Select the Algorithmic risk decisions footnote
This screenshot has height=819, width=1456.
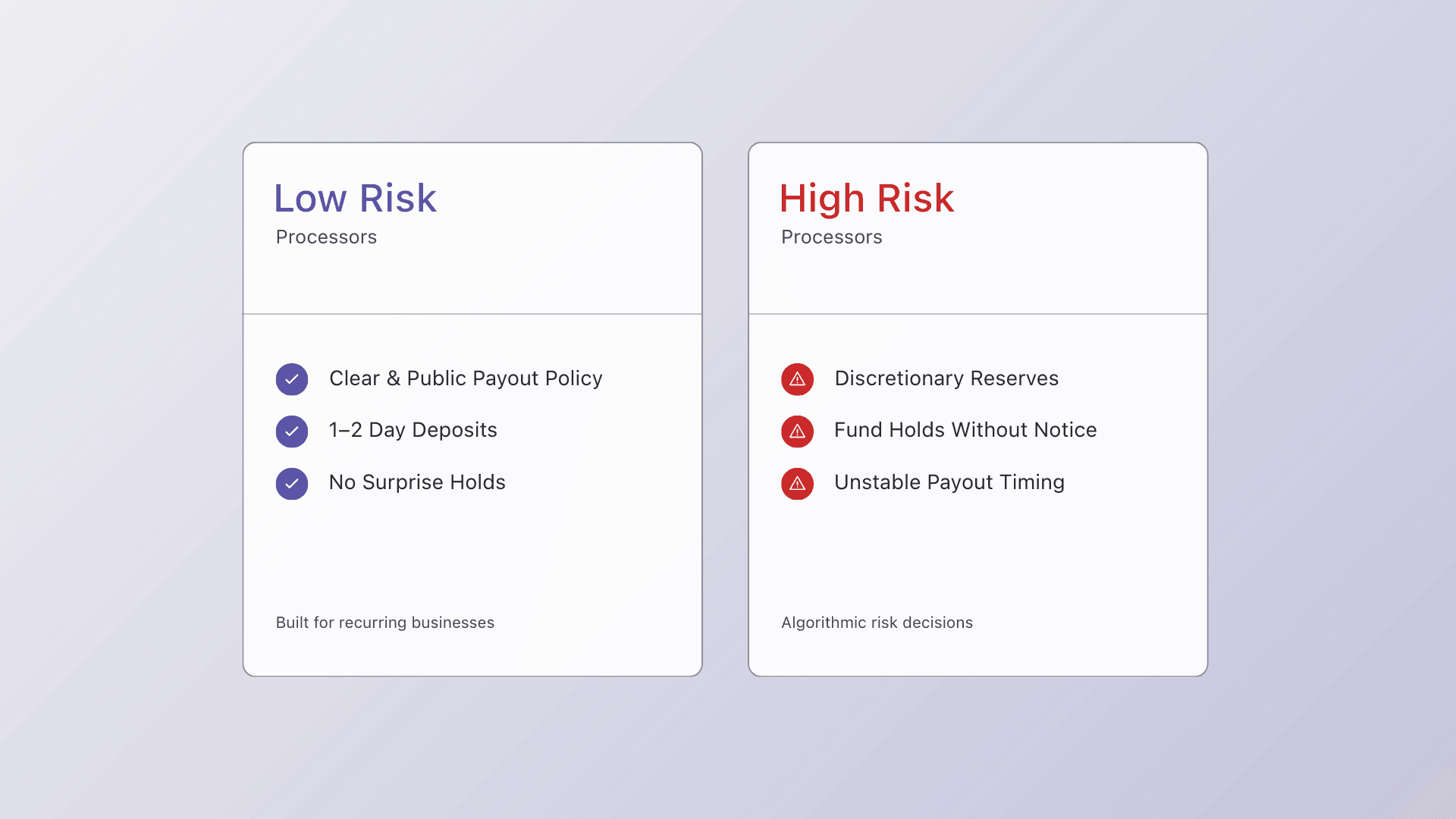[877, 623]
